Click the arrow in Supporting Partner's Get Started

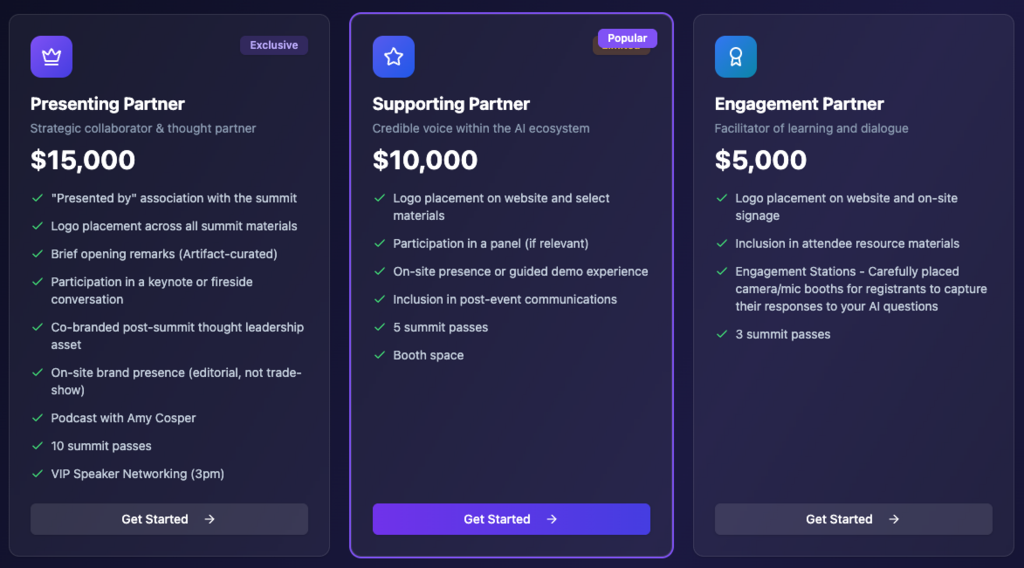(552, 519)
